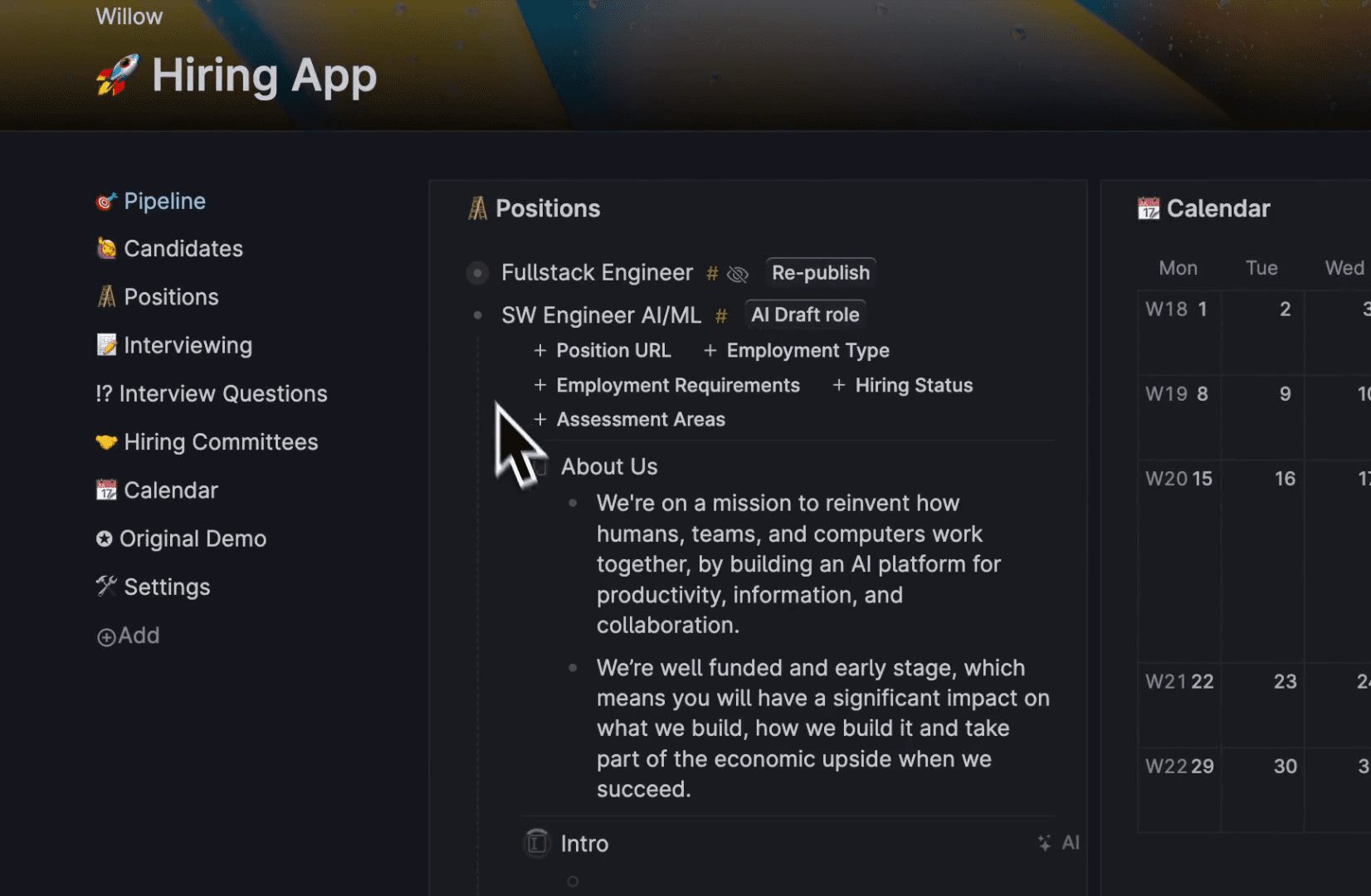The width and height of the screenshot is (1371, 896).
Task: Click the Re-publish button
Action: (821, 273)
